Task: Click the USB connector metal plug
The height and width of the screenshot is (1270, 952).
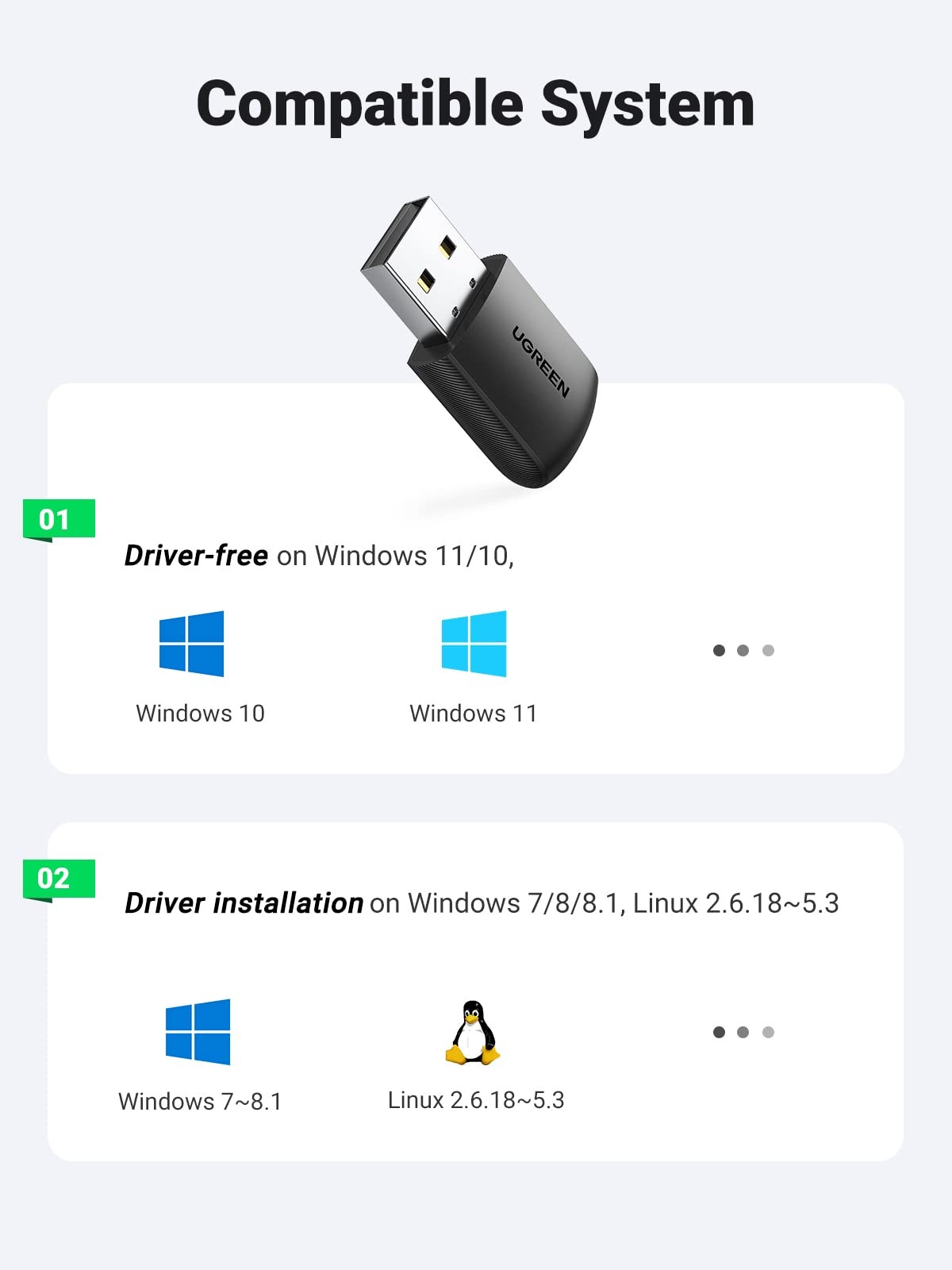Action: click(x=424, y=270)
